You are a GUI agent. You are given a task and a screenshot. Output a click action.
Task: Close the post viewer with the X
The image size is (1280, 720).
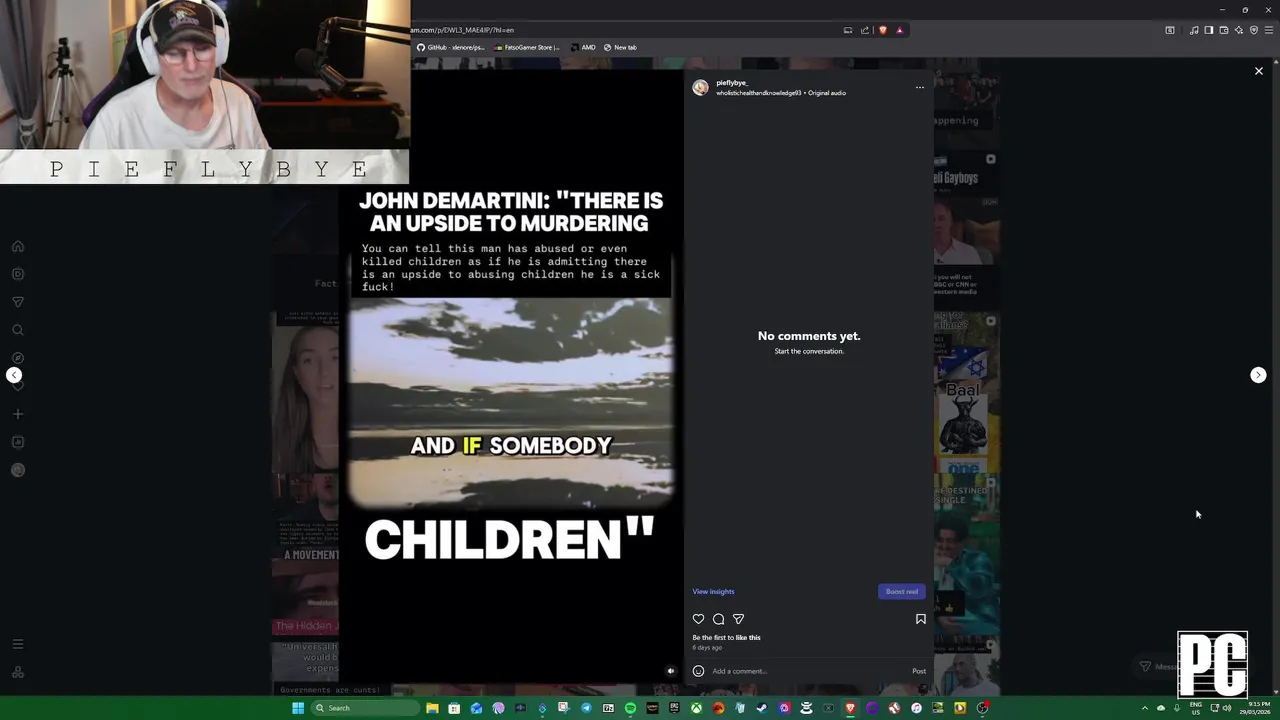(1258, 71)
